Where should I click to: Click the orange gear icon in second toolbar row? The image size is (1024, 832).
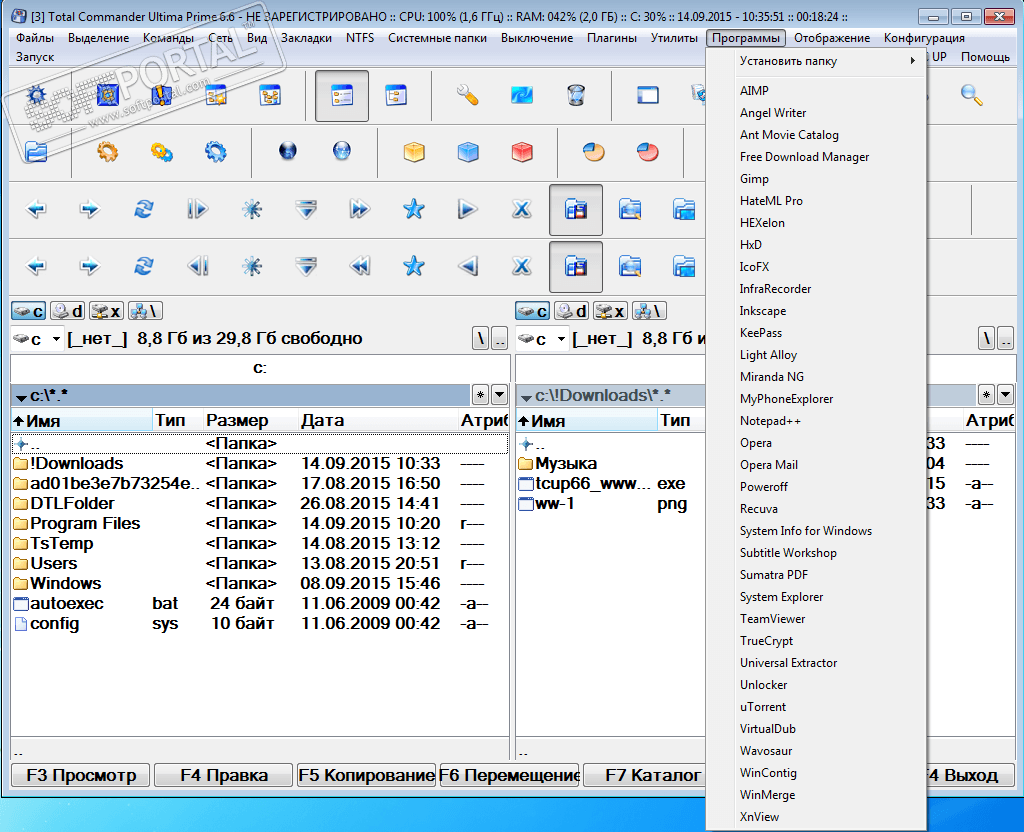click(x=107, y=152)
